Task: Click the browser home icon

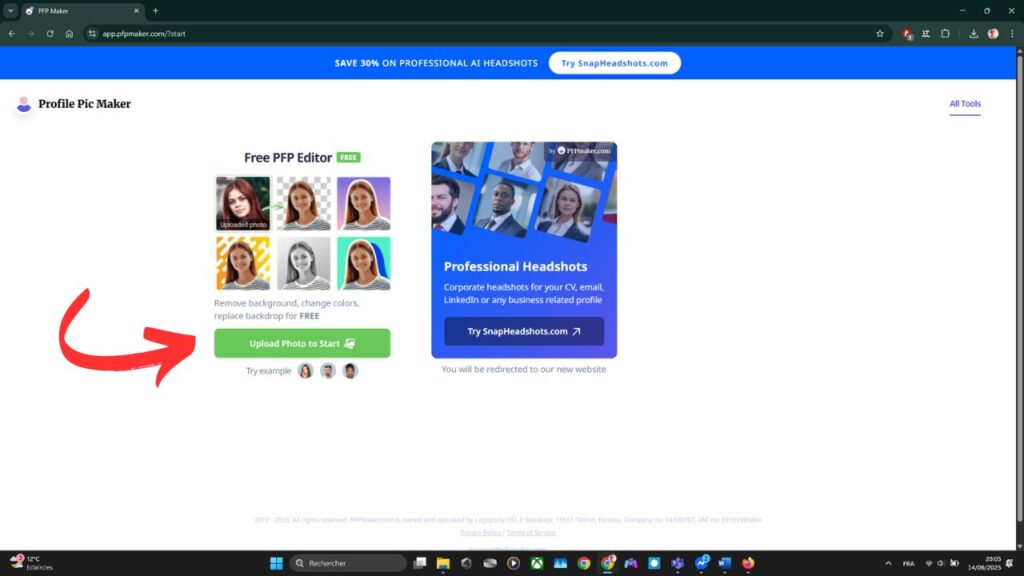Action: point(69,33)
